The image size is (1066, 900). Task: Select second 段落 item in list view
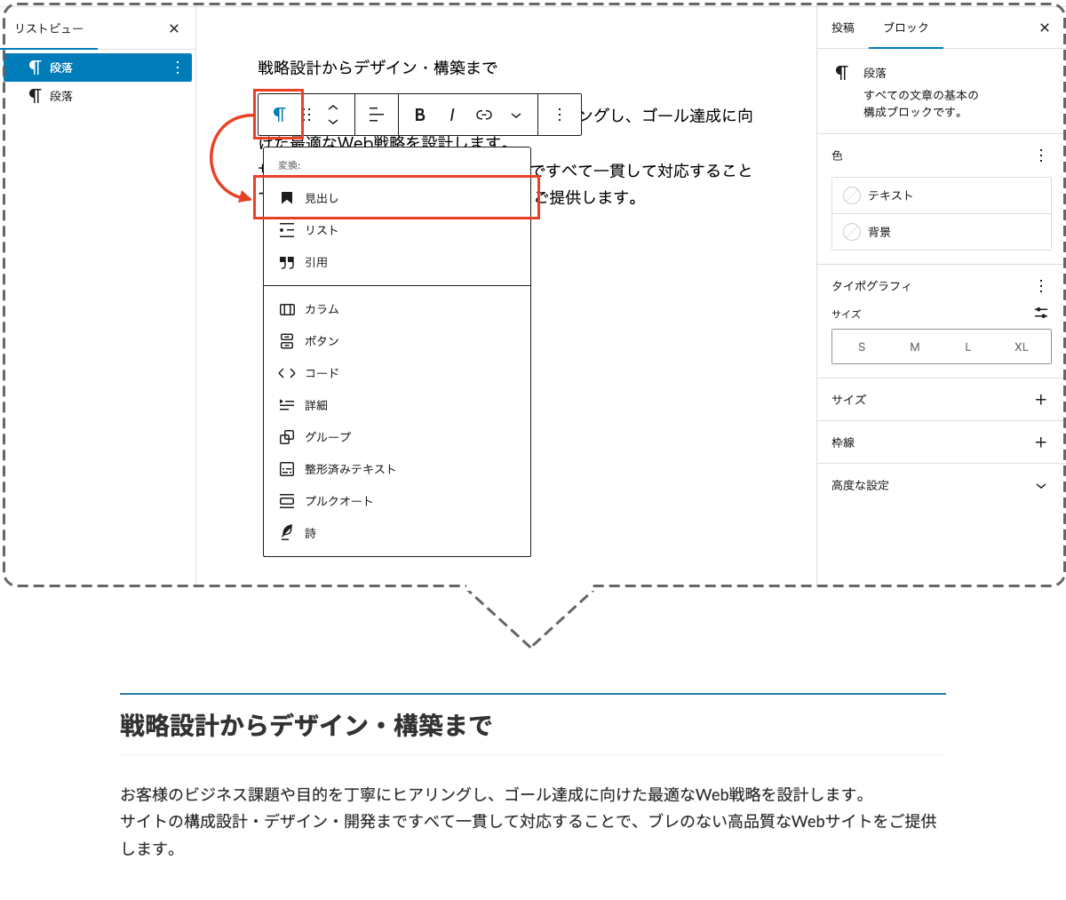(x=61, y=96)
